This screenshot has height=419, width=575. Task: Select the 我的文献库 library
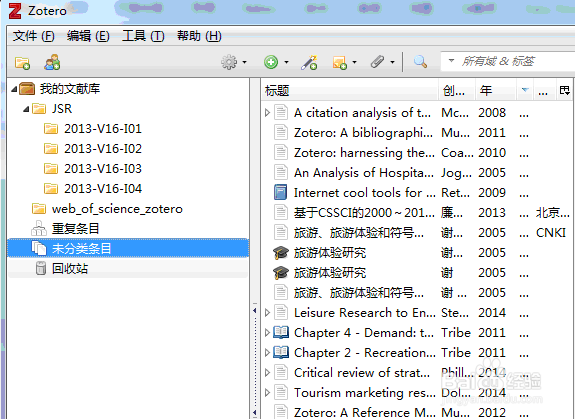[x=70, y=89]
